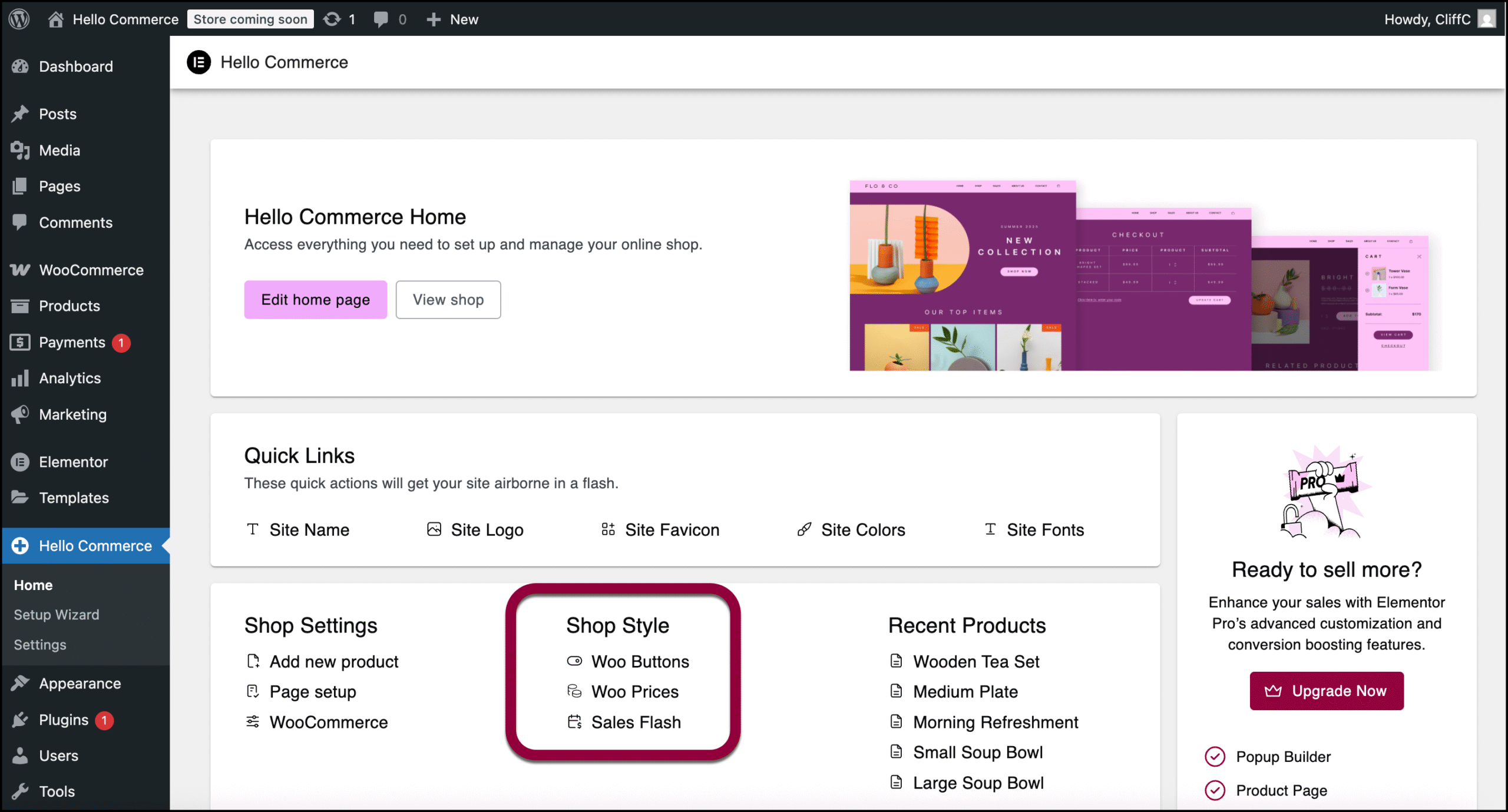Open the Setup Wizard submenu item
Image resolution: width=1508 pixels, height=812 pixels.
coord(57,614)
